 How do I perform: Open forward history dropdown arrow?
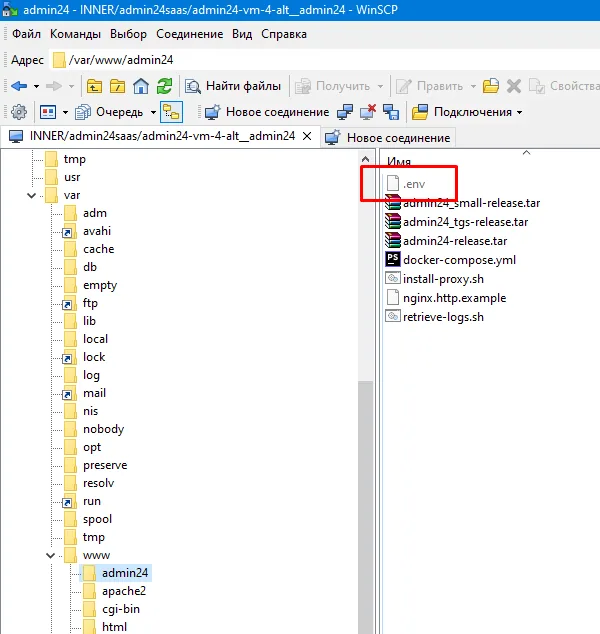pyautogui.click(x=71, y=86)
